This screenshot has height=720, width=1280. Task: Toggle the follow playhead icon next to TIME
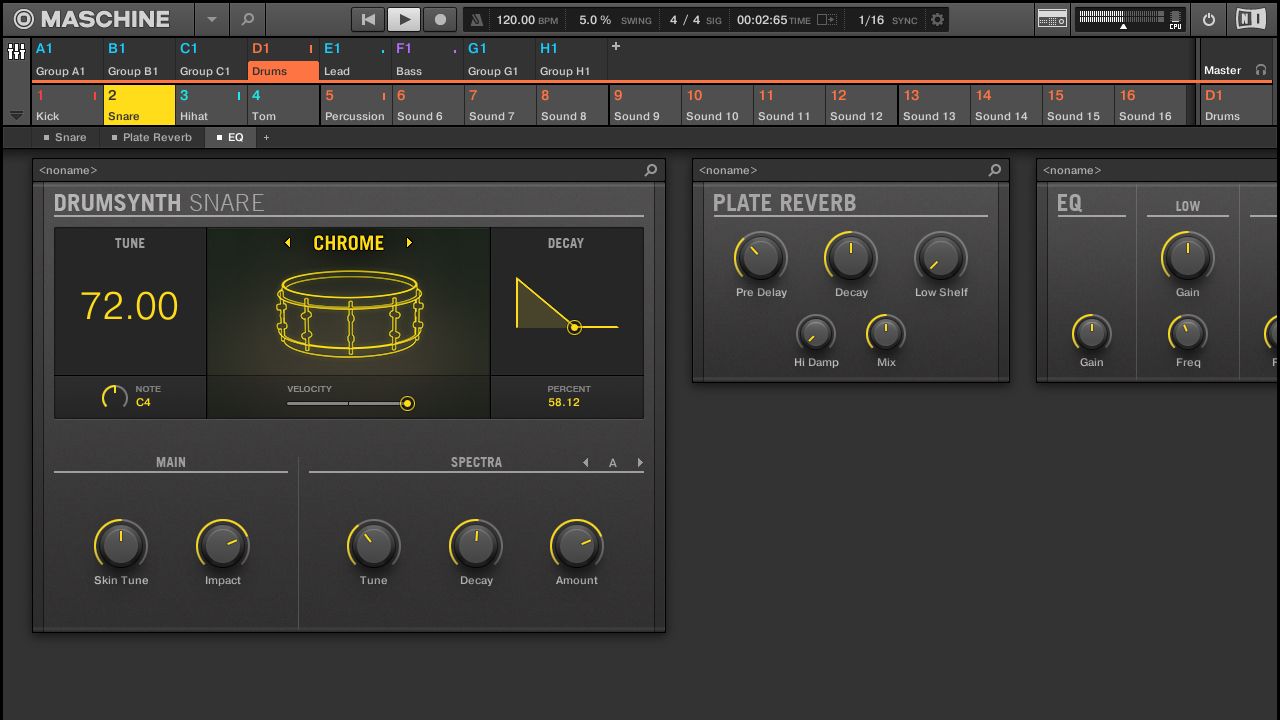[x=827, y=20]
